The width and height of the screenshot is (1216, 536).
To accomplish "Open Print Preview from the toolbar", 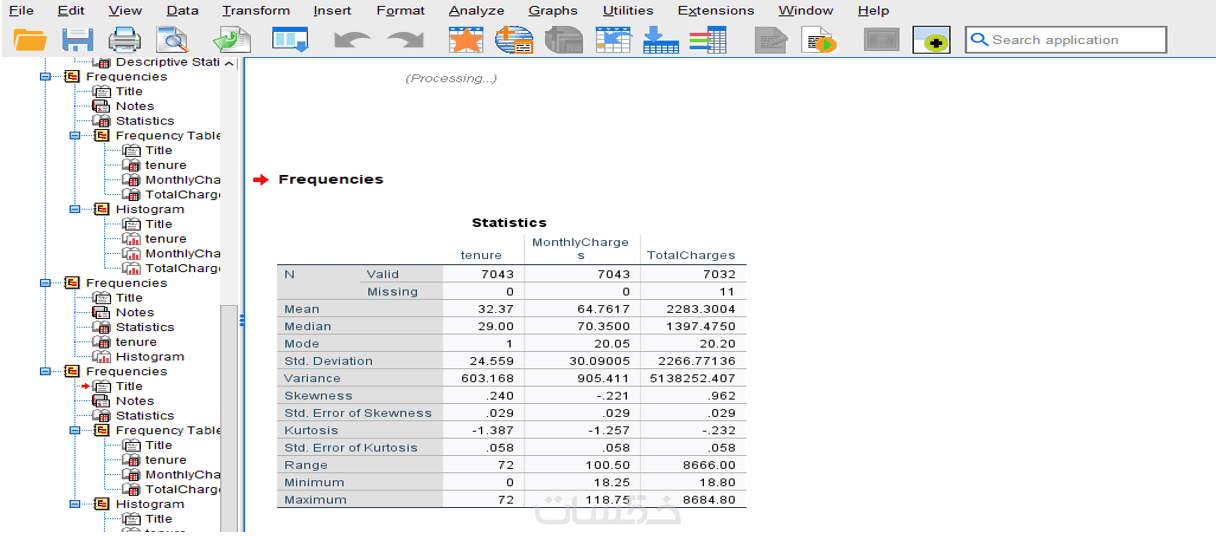I will point(172,40).
